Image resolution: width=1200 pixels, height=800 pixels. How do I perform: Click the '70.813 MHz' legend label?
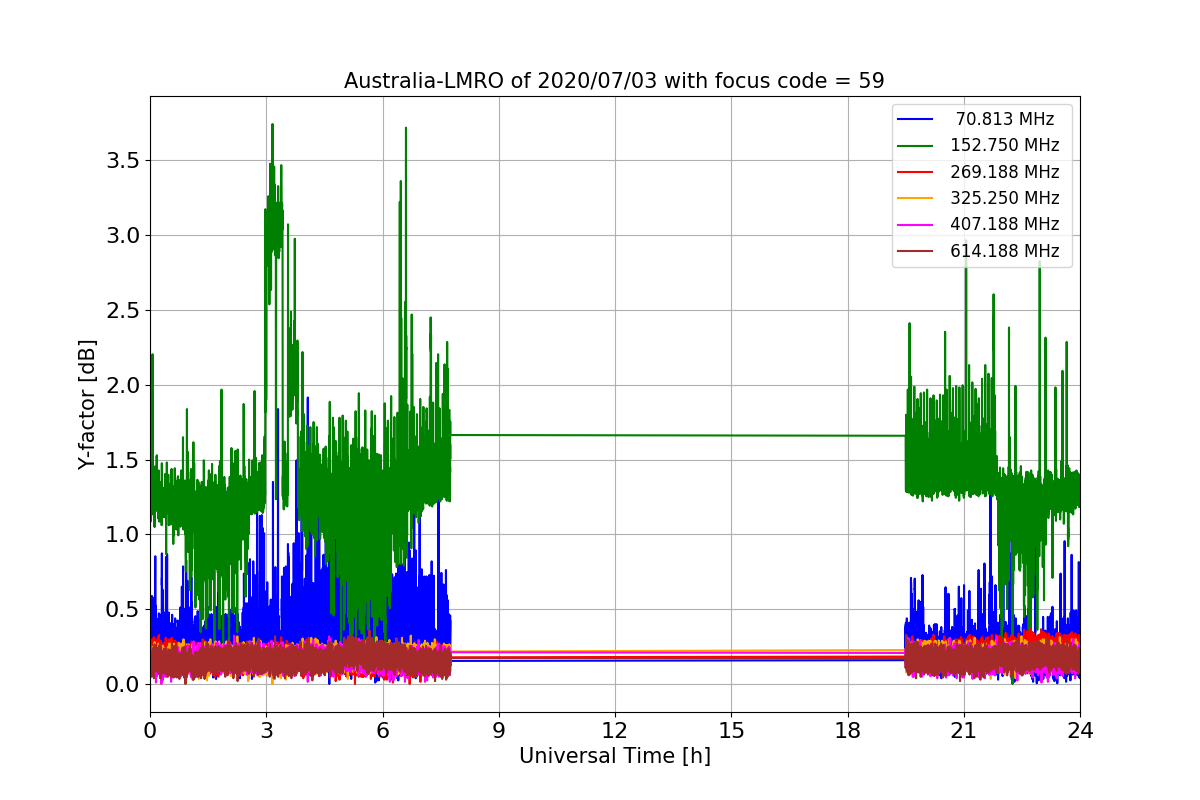point(1005,119)
